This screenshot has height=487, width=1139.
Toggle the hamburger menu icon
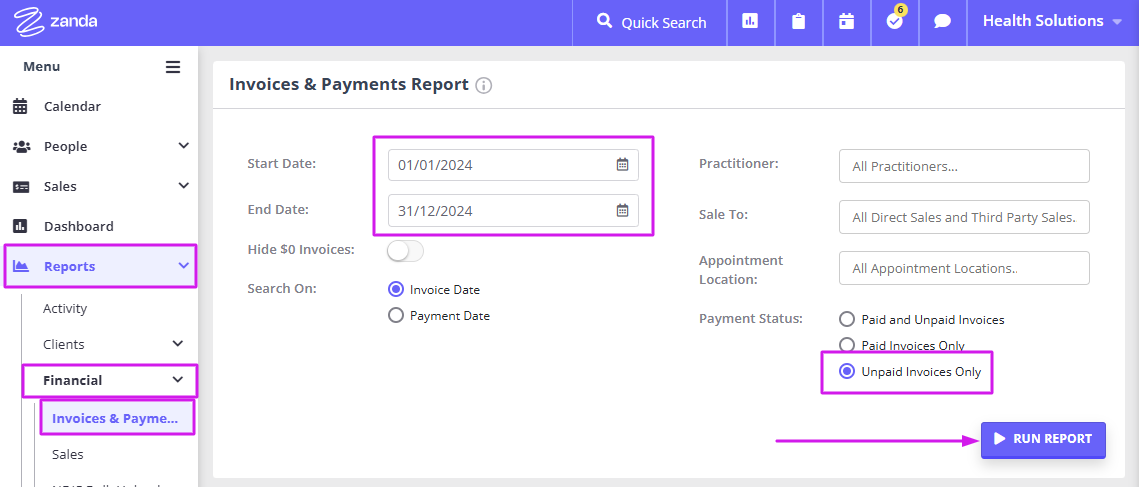pyautogui.click(x=173, y=67)
